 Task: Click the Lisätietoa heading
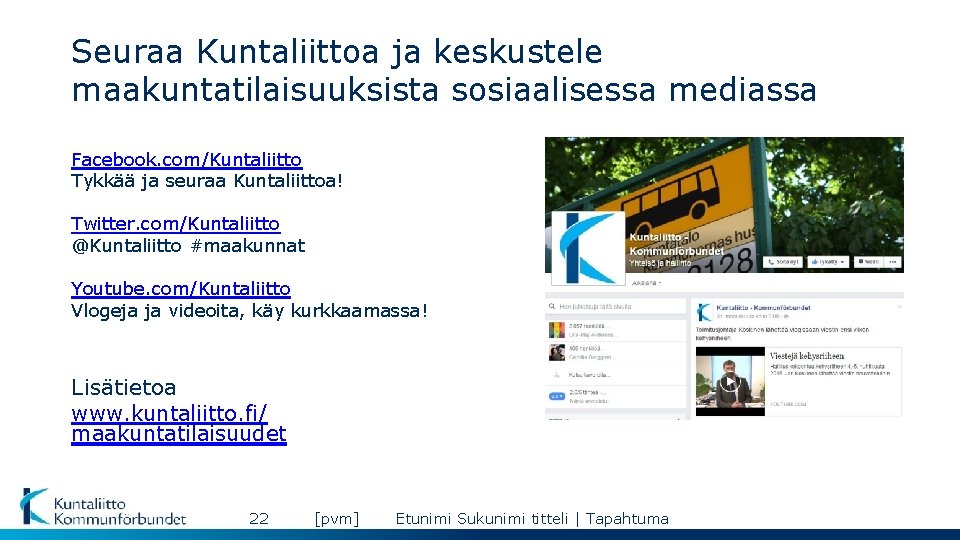(124, 388)
